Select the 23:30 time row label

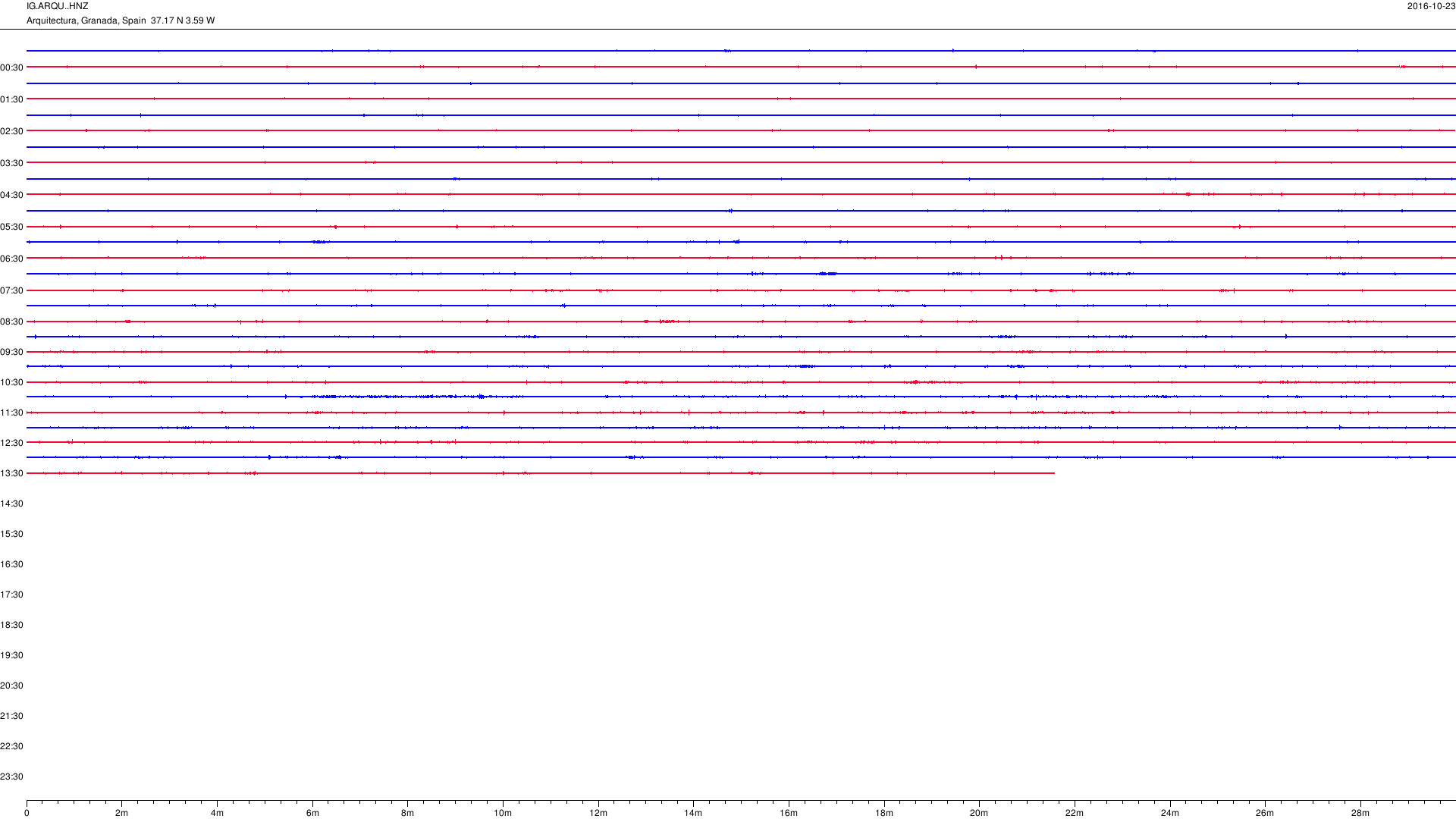(11, 777)
